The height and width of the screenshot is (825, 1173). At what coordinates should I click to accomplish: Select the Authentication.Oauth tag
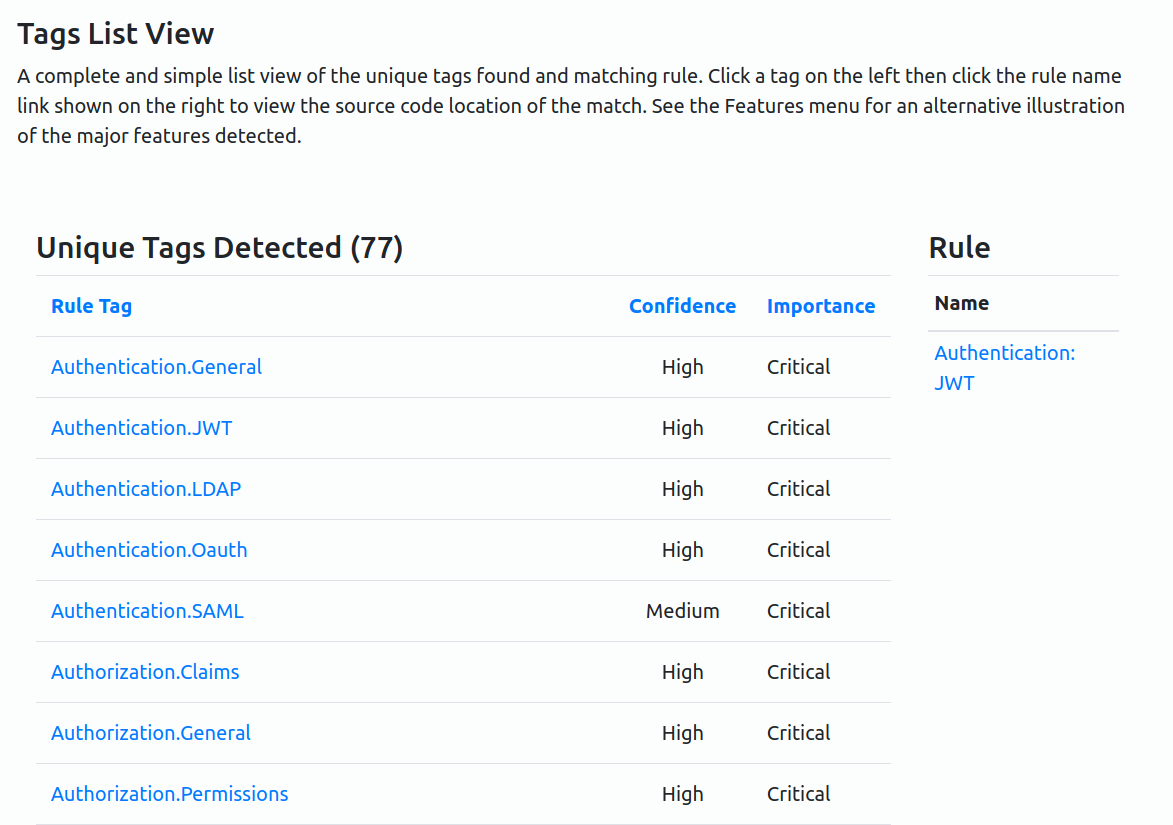149,550
